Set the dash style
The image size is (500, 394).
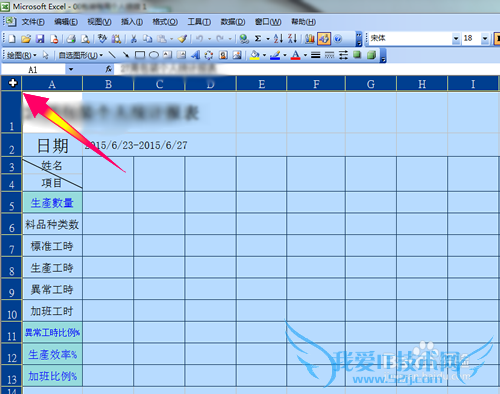click(329, 55)
